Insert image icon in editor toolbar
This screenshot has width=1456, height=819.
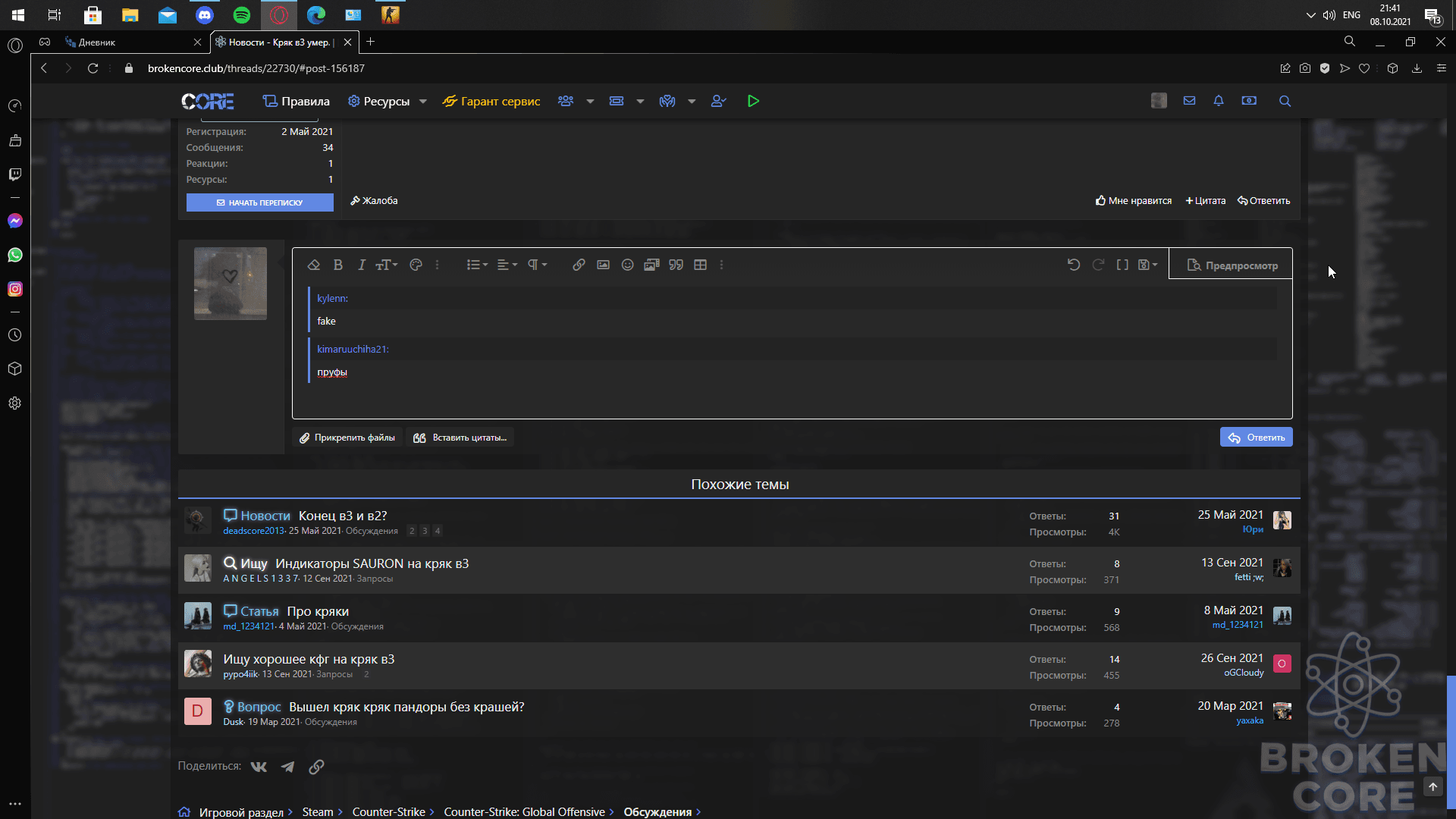point(603,265)
